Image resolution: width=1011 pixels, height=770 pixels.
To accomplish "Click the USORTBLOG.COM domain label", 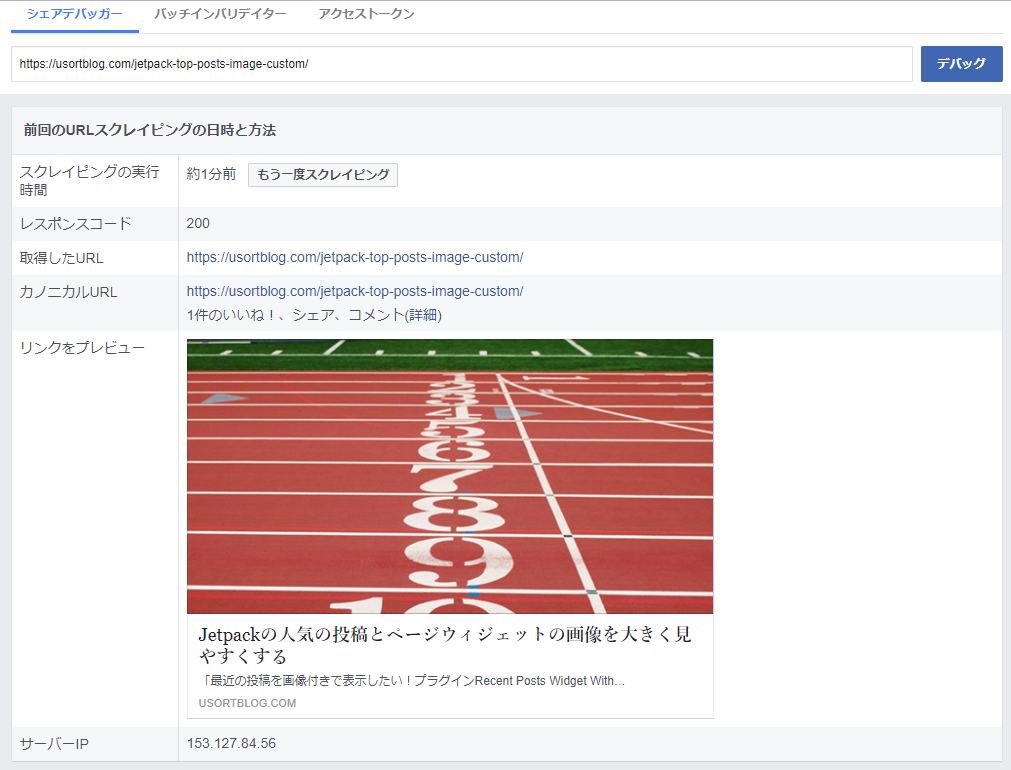I will point(247,703).
